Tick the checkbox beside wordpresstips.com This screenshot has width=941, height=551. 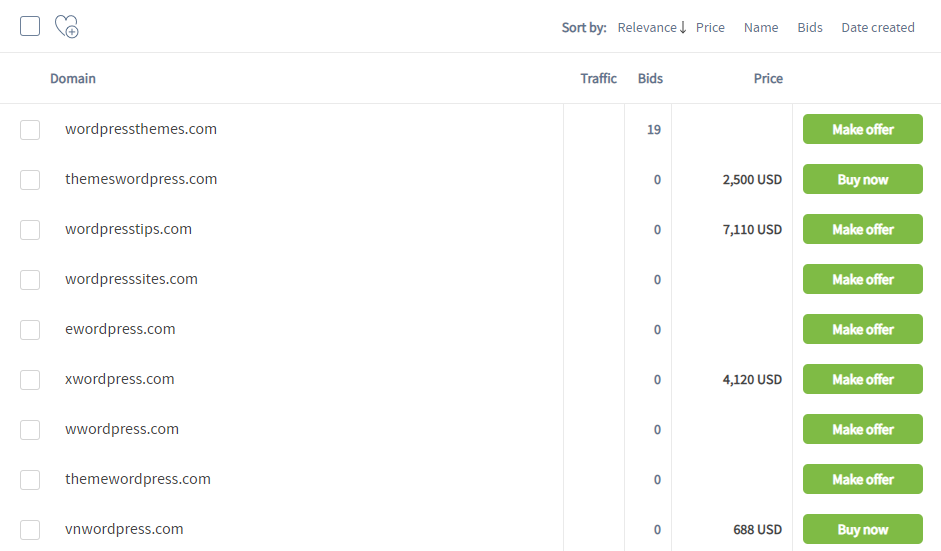coord(30,230)
